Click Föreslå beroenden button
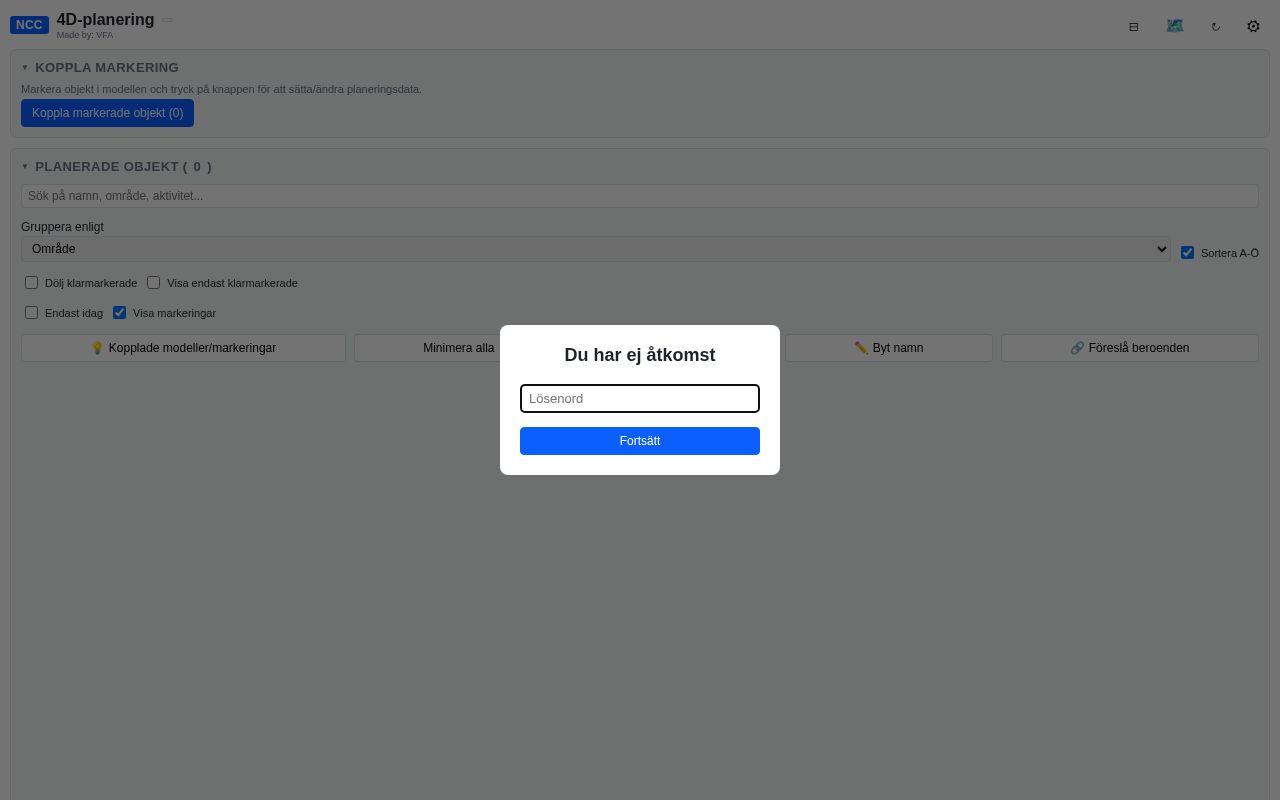Image resolution: width=1280 pixels, height=800 pixels. coord(1129,348)
